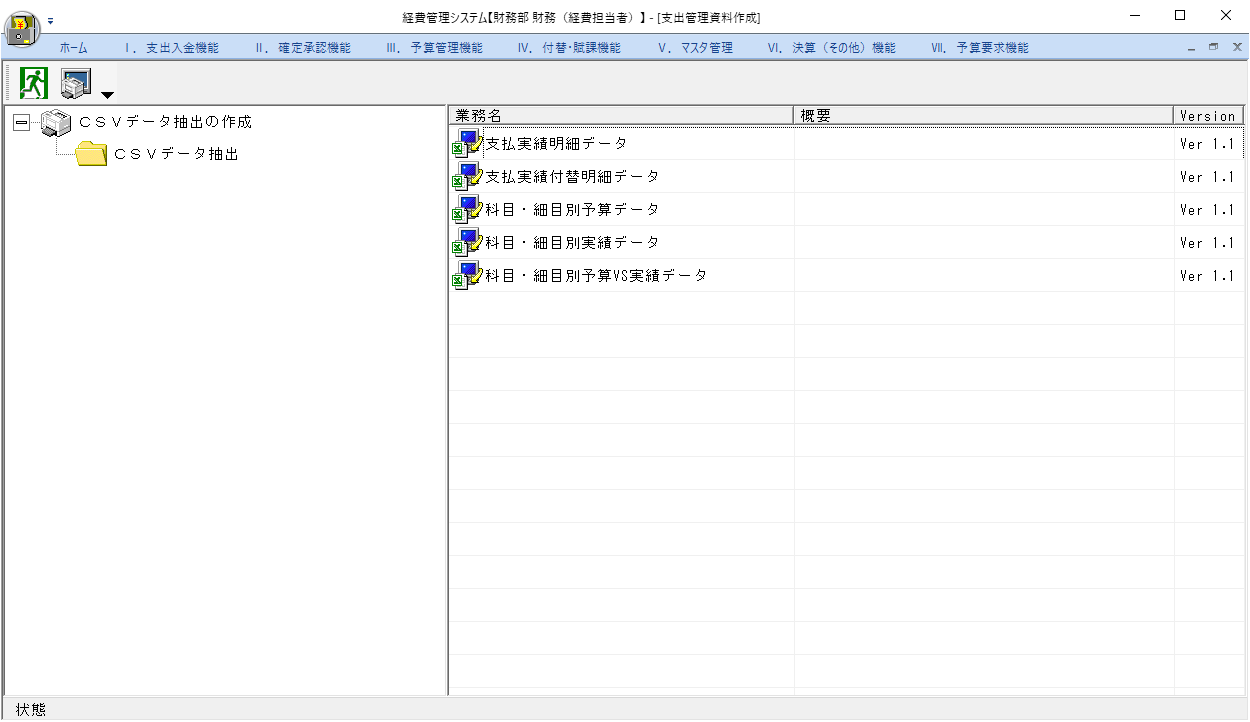This screenshot has width=1250, height=722.
Task: Open the Ⅳ．付替･賦課機能 menu tab
Action: coord(568,48)
